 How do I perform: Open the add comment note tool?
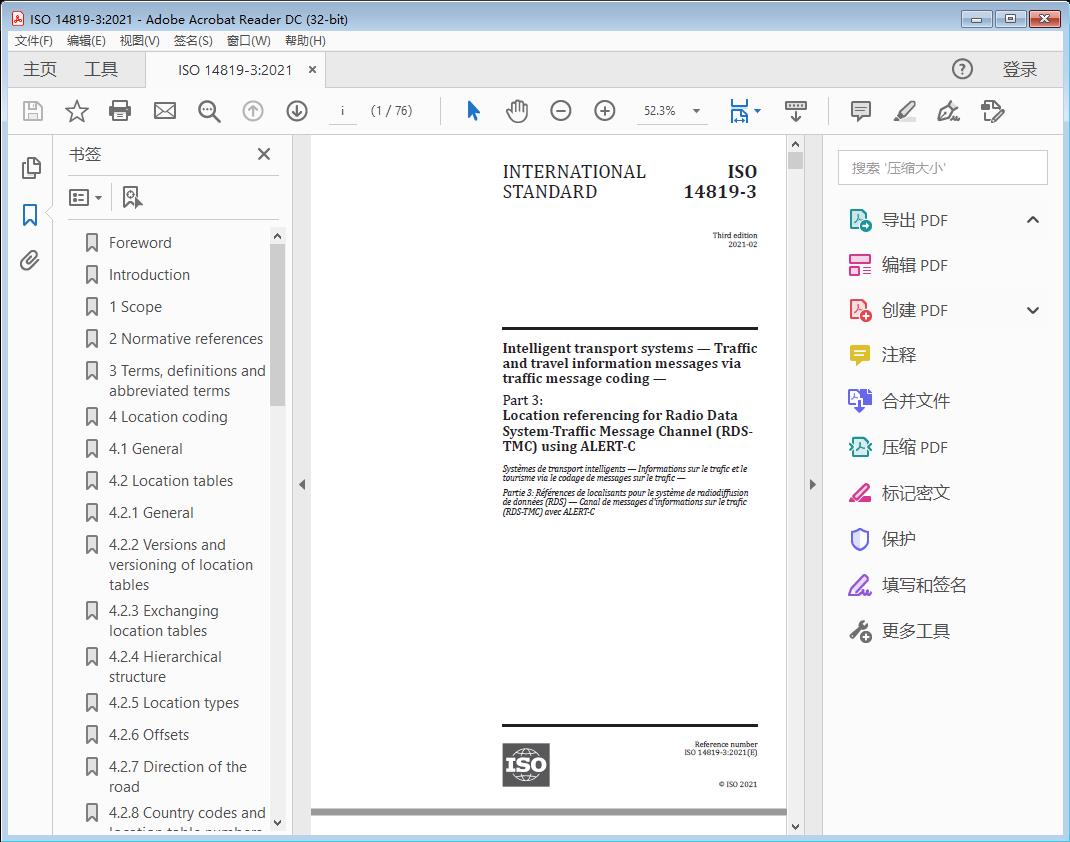(860, 111)
